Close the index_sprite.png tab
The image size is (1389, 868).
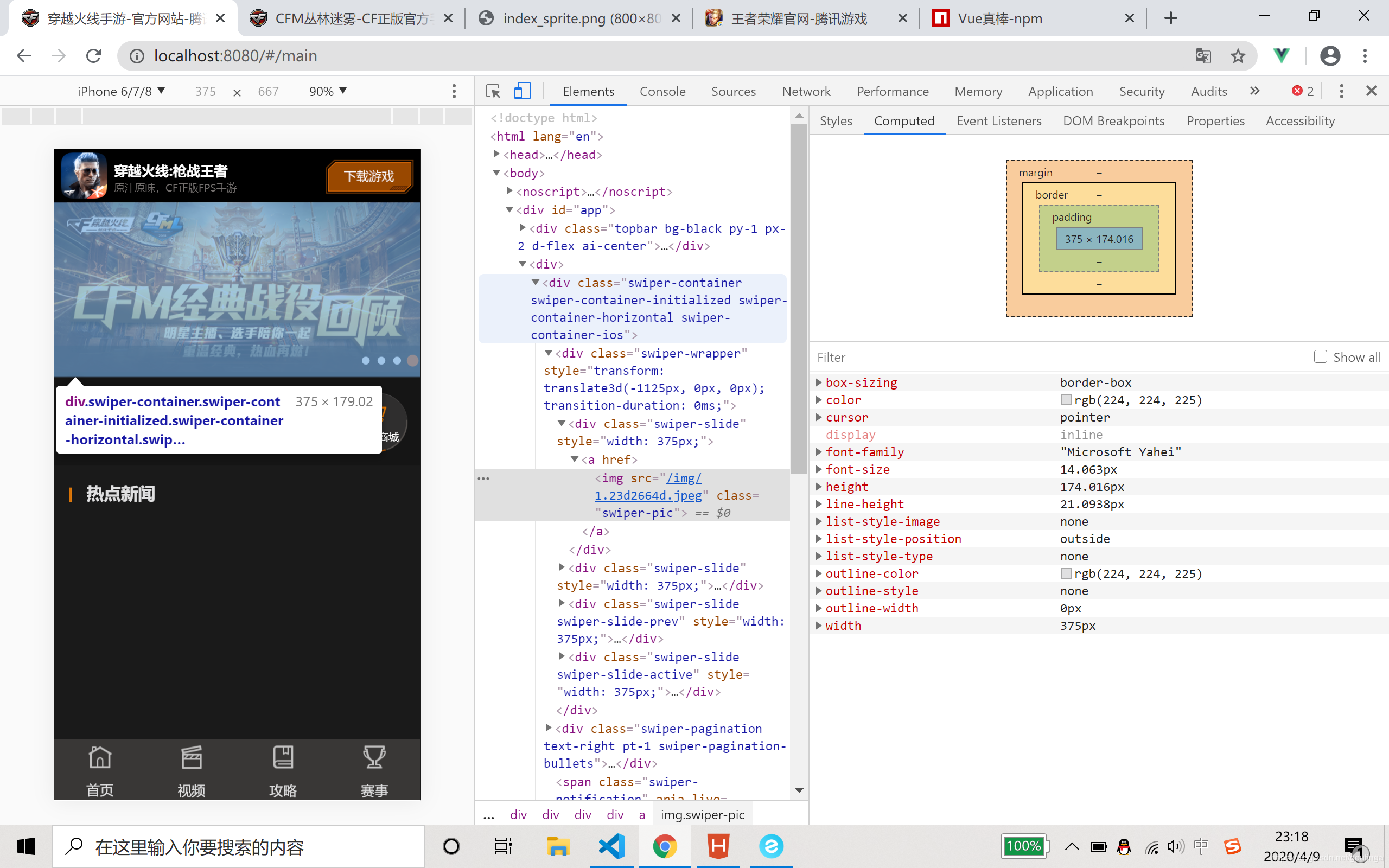(676, 18)
